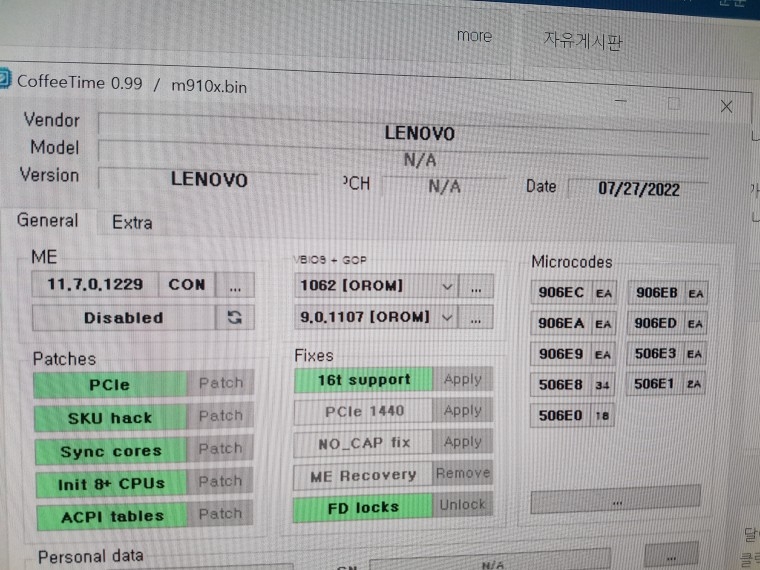Click ME version 11.7.0.1229
Viewport: 760px width, 570px height.
95,284
